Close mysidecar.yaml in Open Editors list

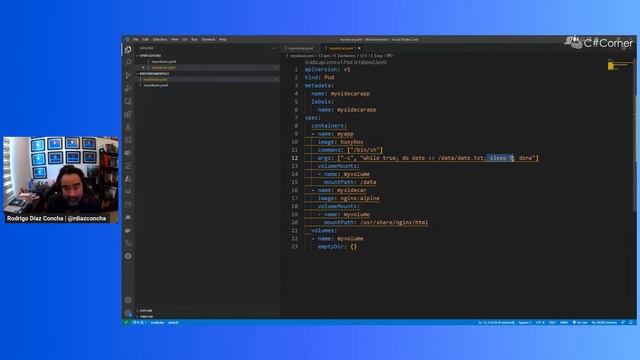coord(143,67)
